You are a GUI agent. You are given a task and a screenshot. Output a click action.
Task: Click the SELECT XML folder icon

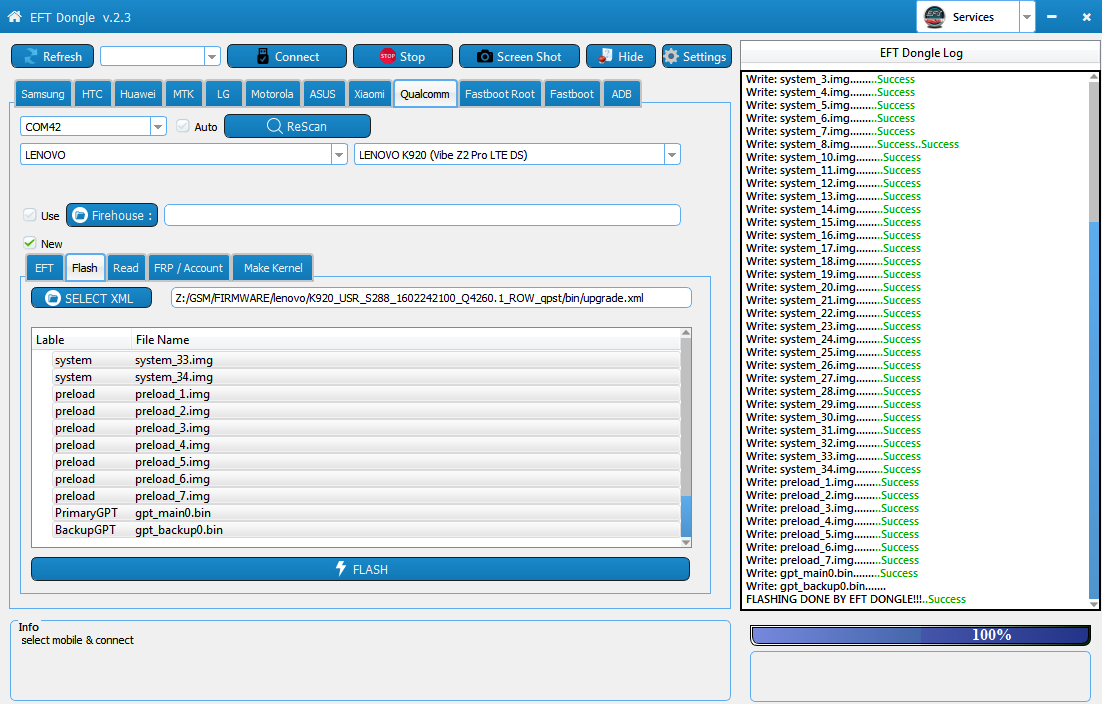coord(53,298)
